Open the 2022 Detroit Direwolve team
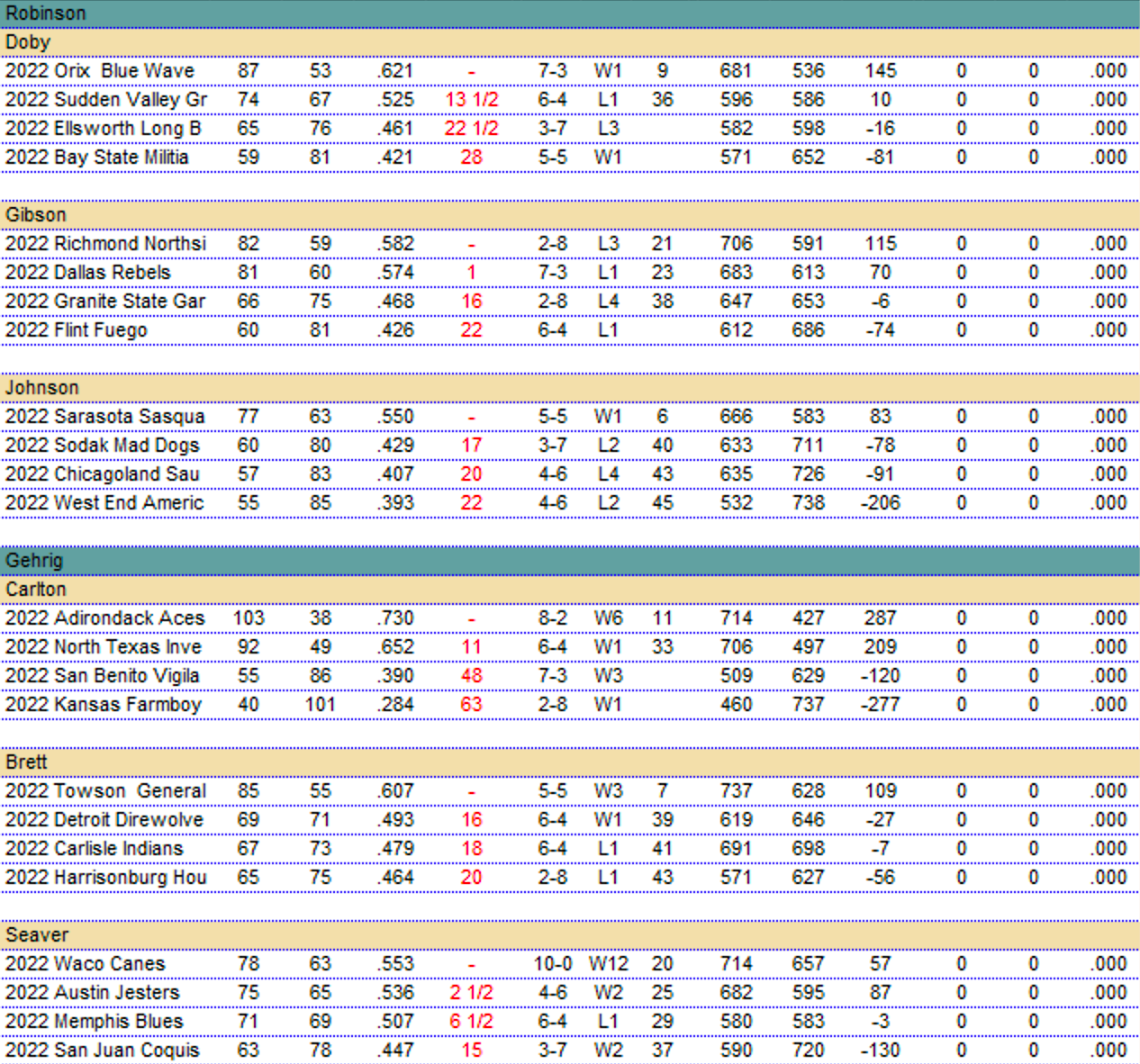The image size is (1140, 1064). [x=104, y=820]
